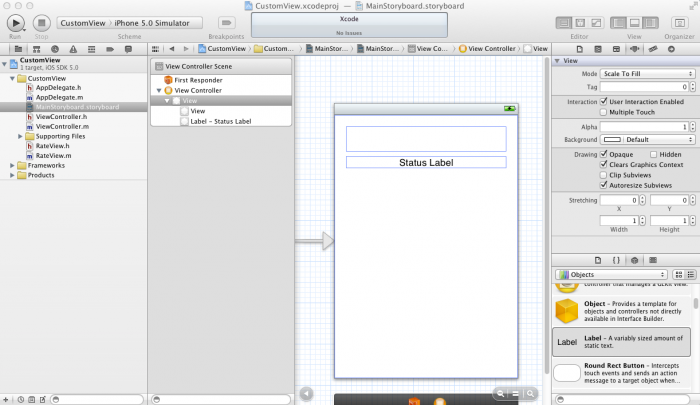
Task: Enable the Hidden checkbox
Action: (654, 154)
